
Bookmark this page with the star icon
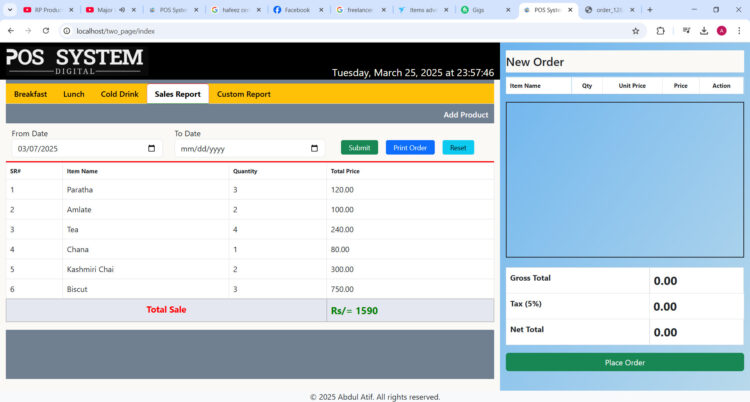pos(635,31)
